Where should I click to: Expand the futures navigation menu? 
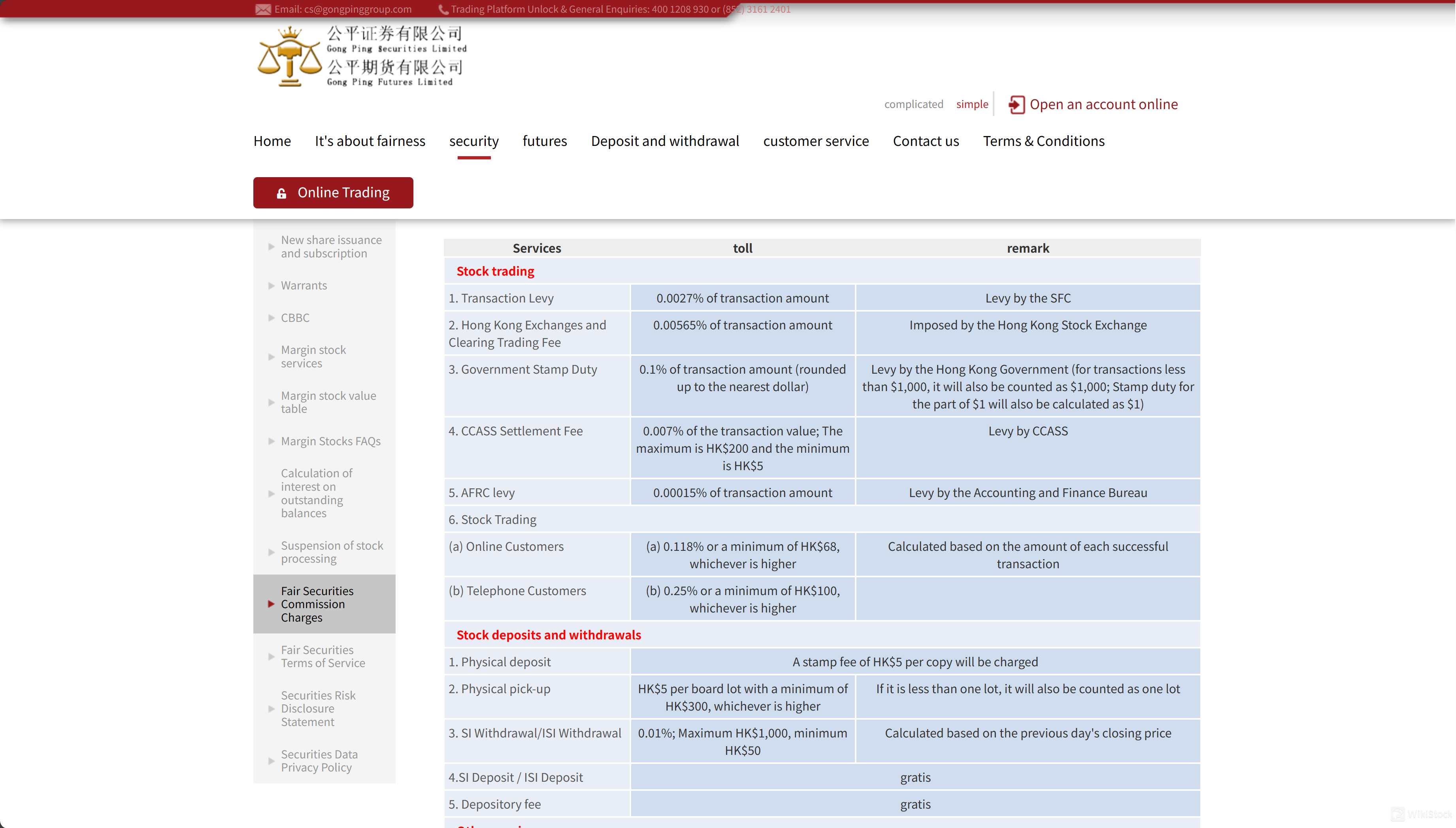(545, 141)
